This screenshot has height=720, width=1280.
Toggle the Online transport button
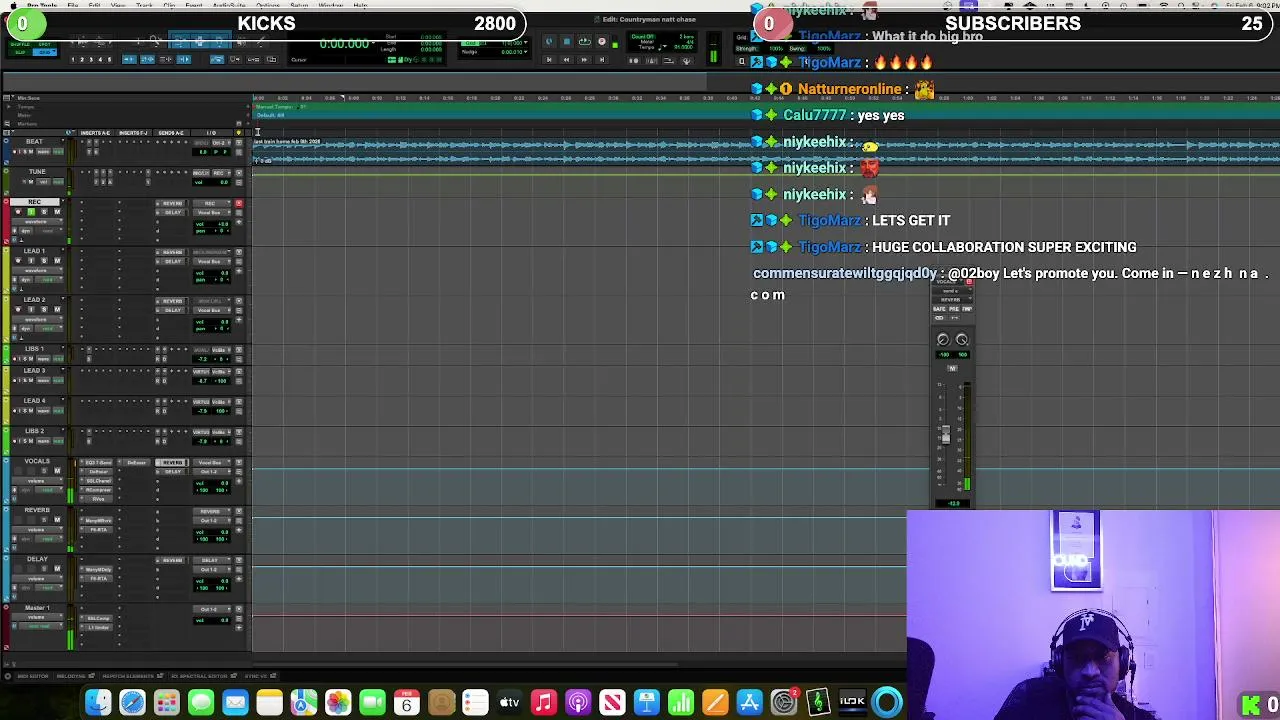(x=548, y=41)
